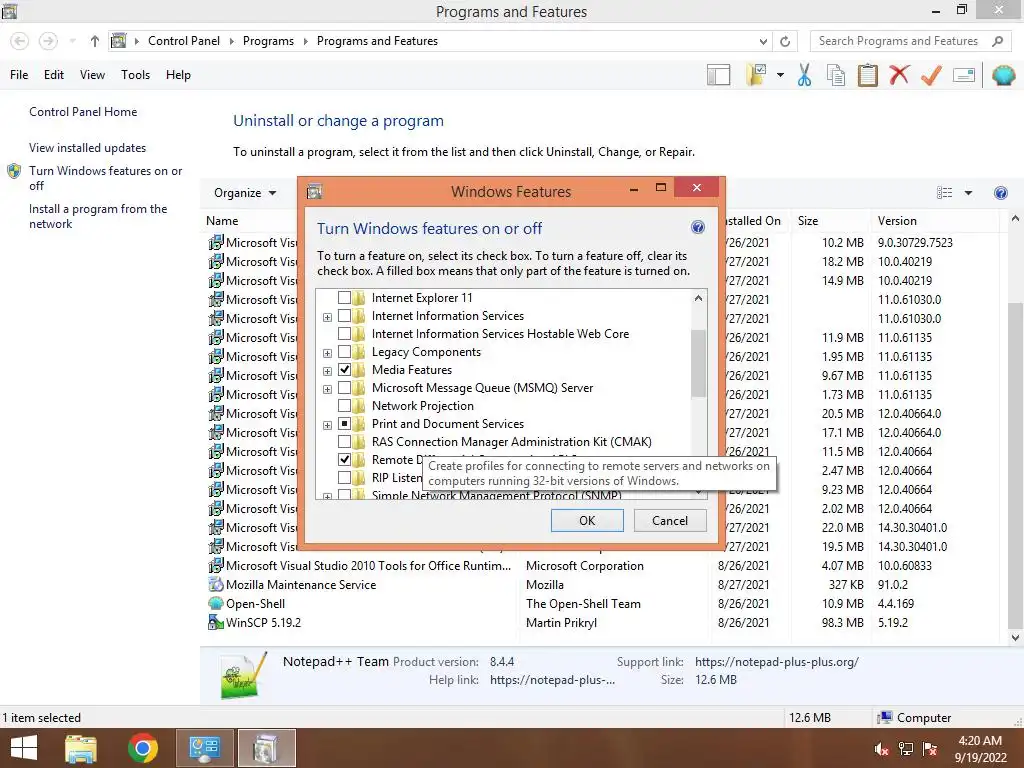Click the search magnifier icon
Image resolution: width=1024 pixels, height=768 pixels.
click(997, 41)
